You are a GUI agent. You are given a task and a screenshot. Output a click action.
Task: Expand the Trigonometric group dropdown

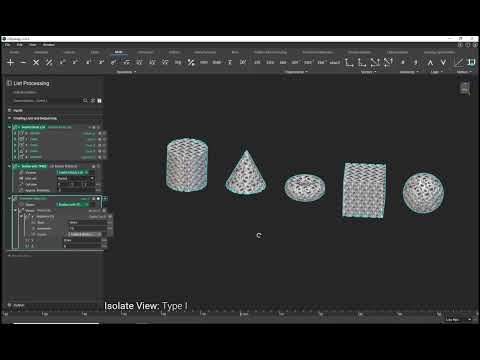coord(296,72)
